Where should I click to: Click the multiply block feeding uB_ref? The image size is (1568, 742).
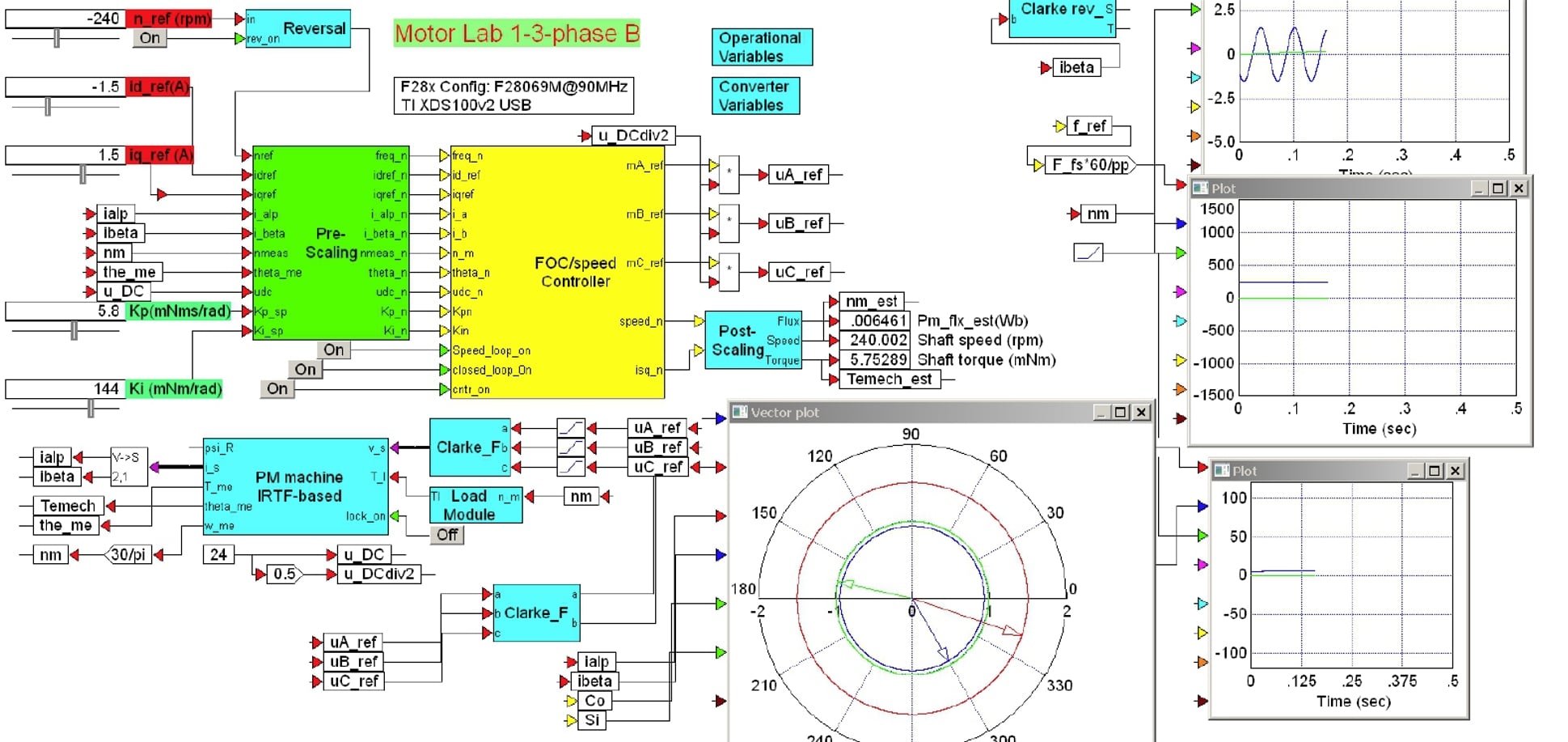coord(729,223)
